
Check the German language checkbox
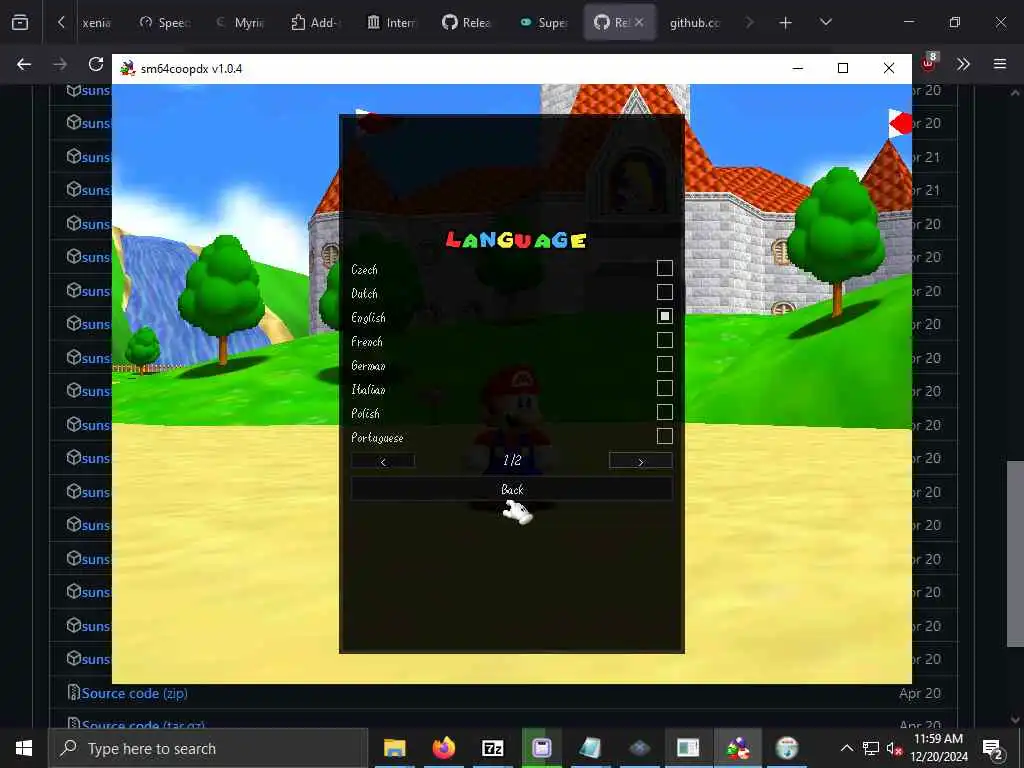[x=664, y=364]
